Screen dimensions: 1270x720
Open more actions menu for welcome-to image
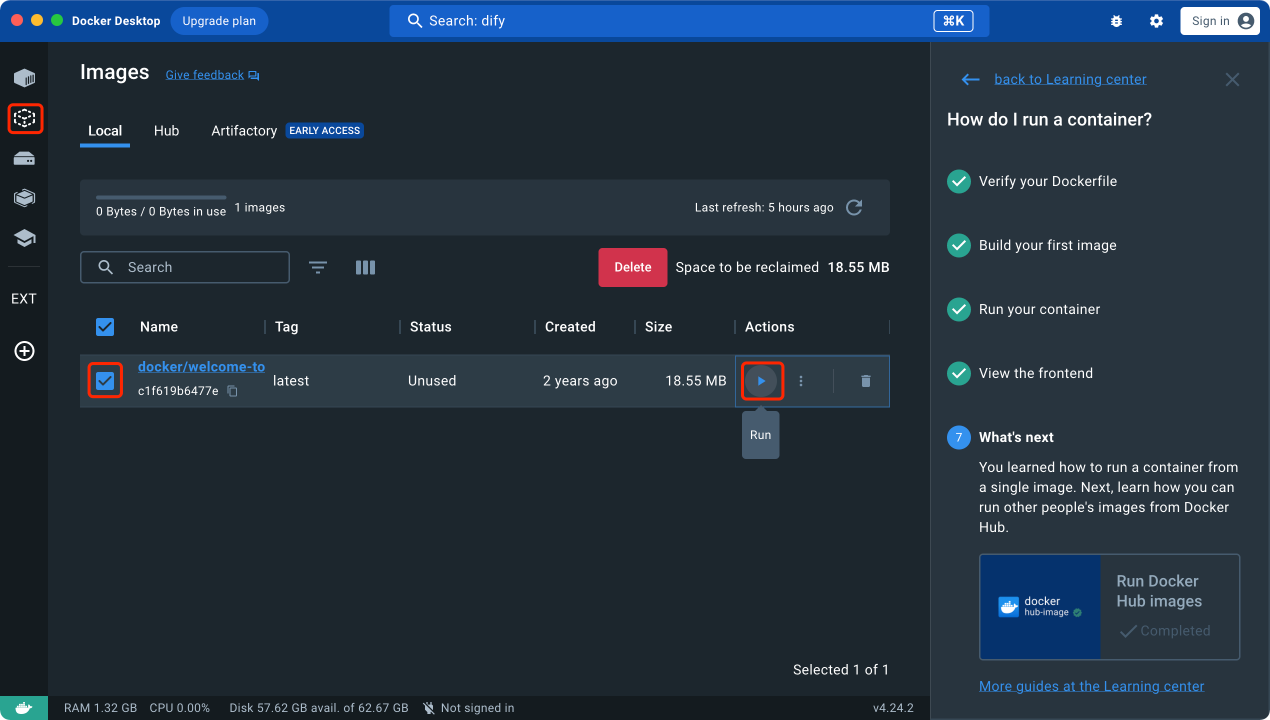pos(801,381)
